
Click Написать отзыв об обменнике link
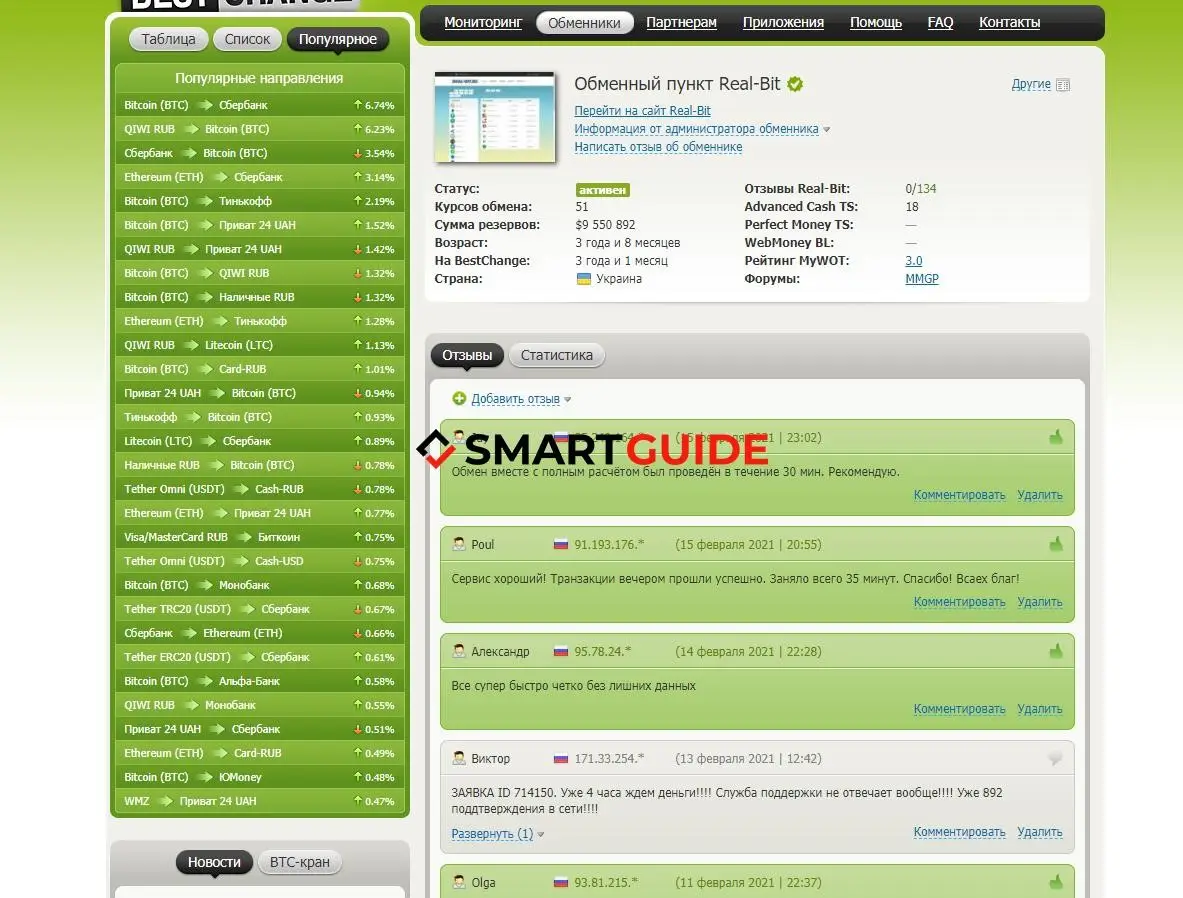657,147
